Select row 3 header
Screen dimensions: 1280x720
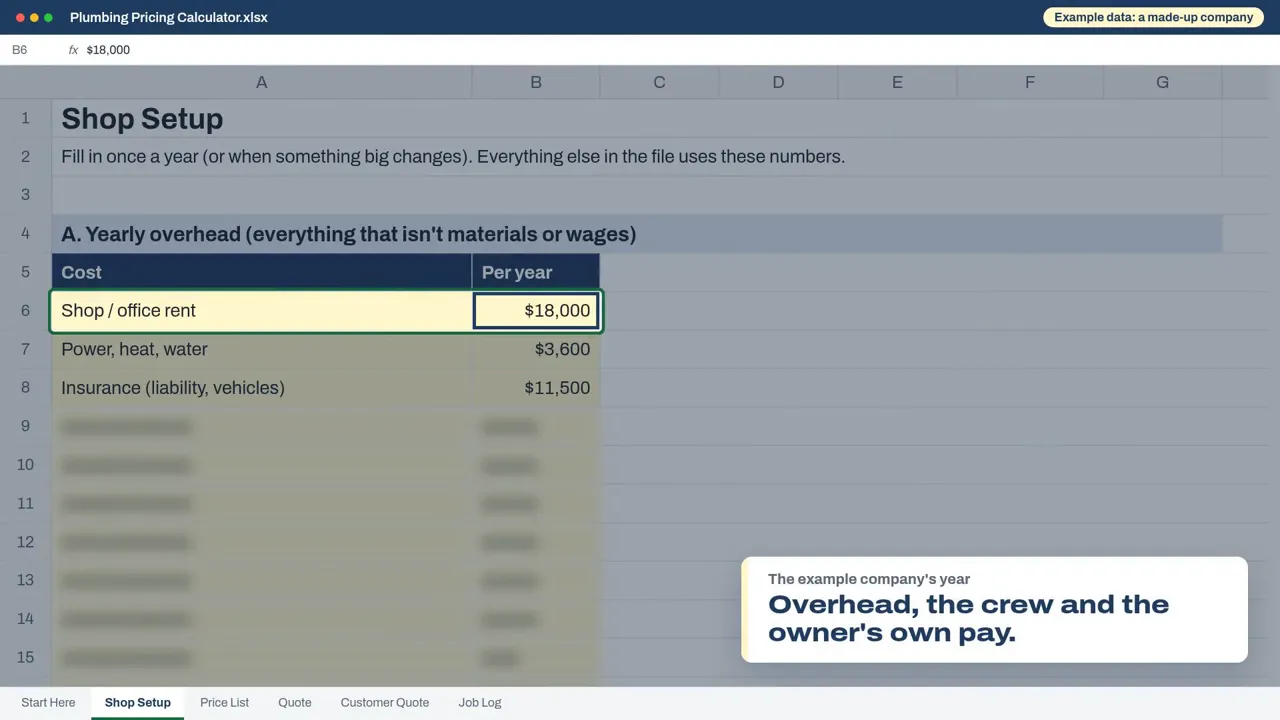pos(26,195)
